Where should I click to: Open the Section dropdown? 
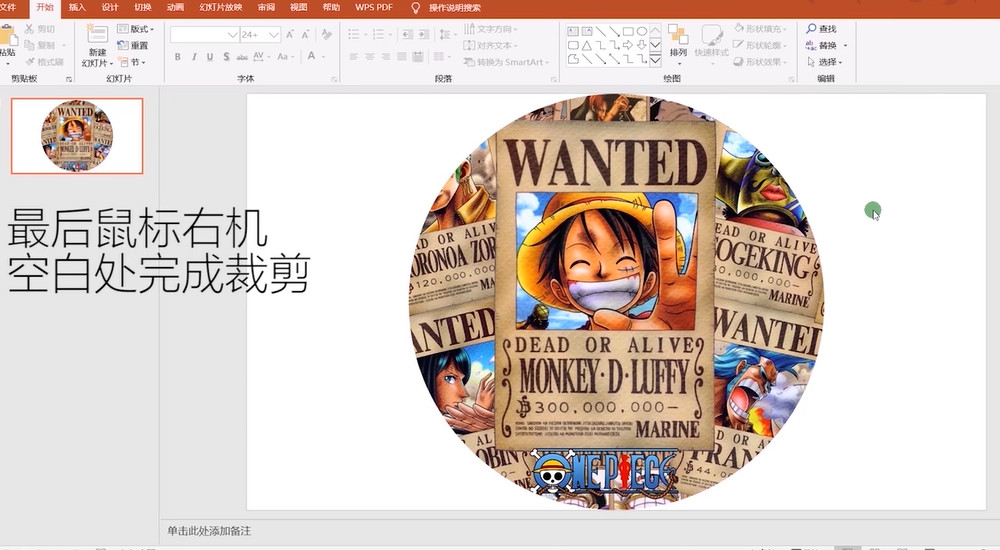point(132,62)
